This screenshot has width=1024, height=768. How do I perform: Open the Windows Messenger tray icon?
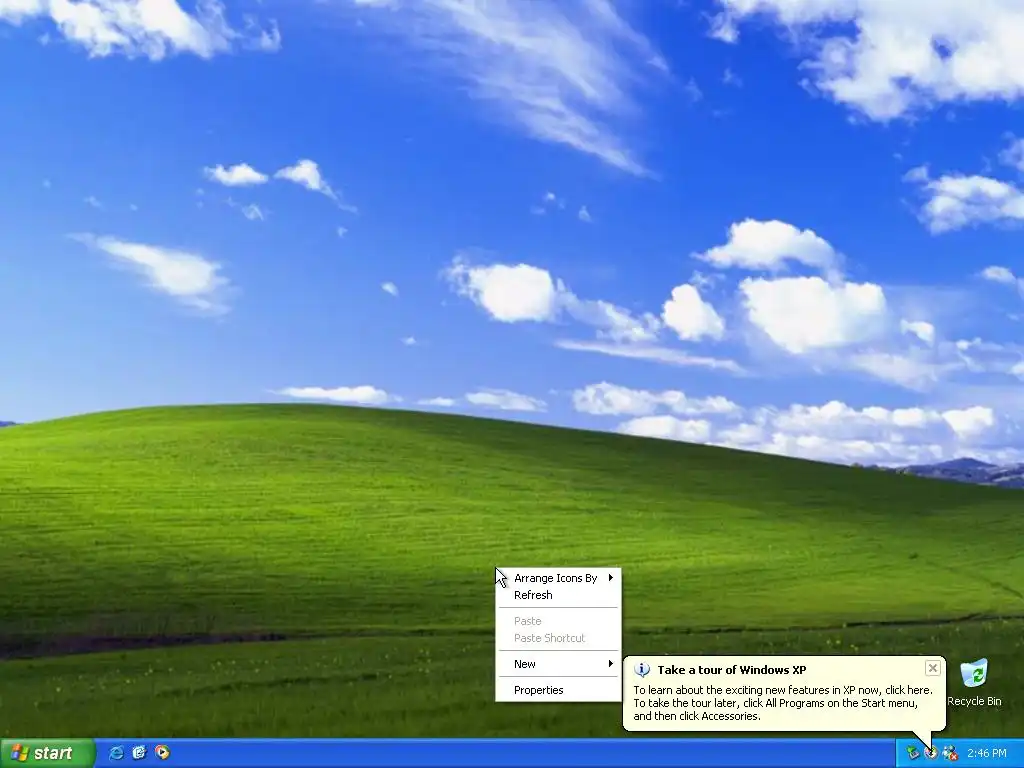(950, 754)
